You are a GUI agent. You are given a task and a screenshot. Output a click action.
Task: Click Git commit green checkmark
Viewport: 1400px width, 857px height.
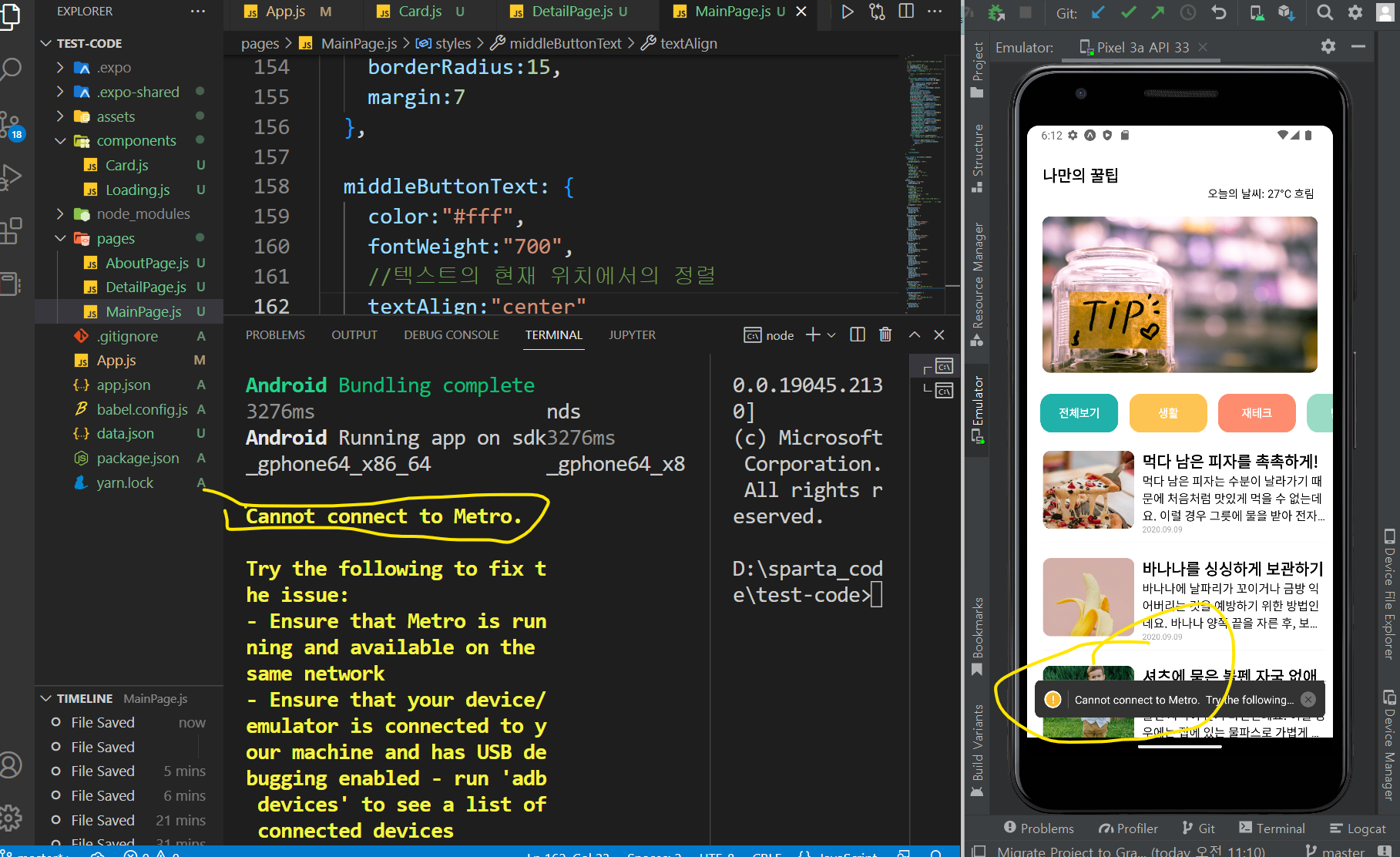point(1129,12)
